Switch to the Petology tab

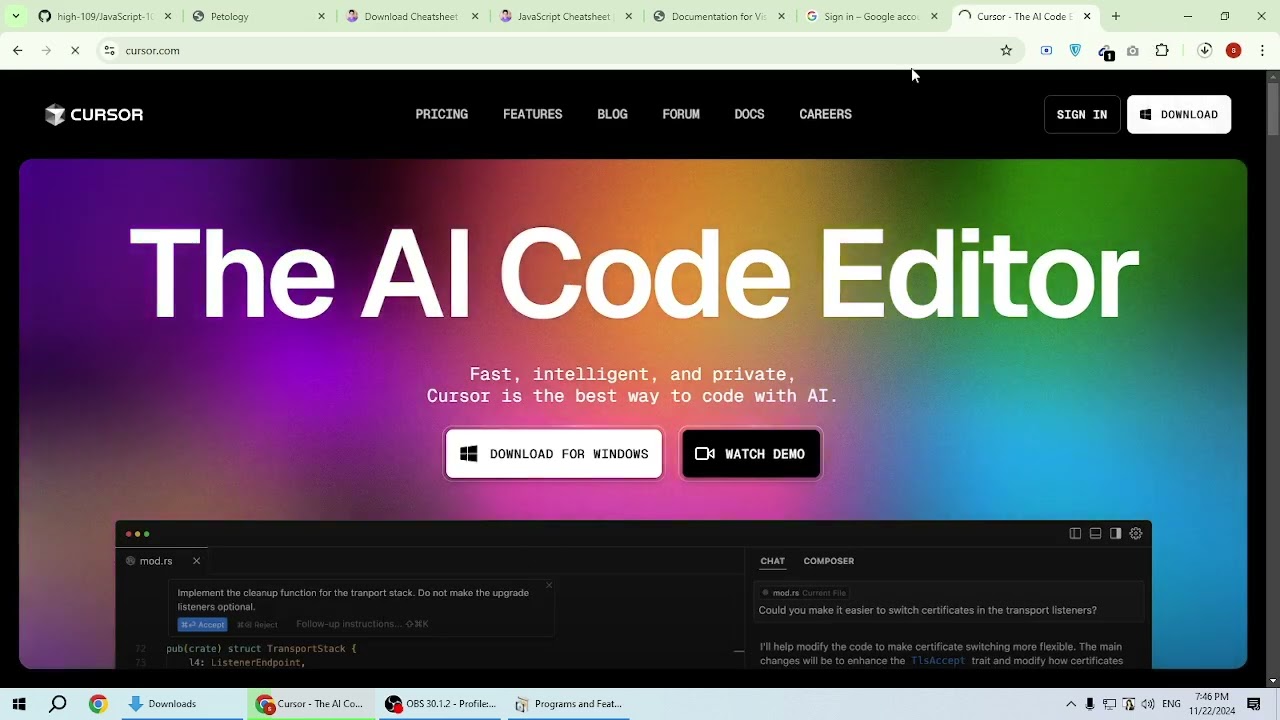pos(258,16)
